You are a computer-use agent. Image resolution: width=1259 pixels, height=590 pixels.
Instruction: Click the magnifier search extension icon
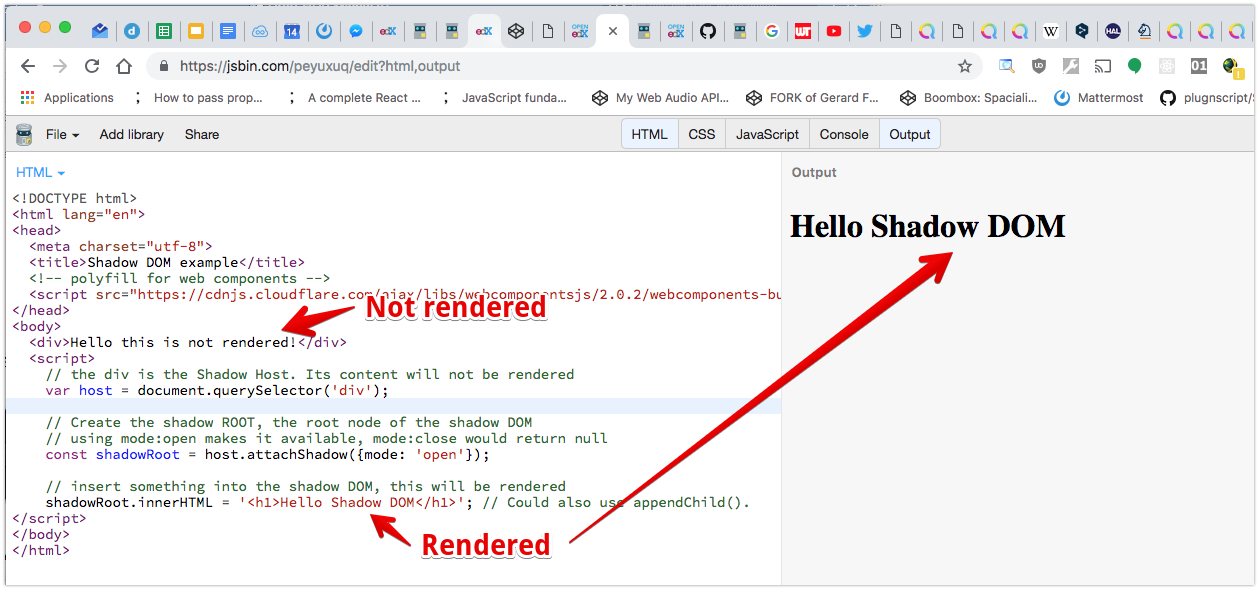(1007, 66)
